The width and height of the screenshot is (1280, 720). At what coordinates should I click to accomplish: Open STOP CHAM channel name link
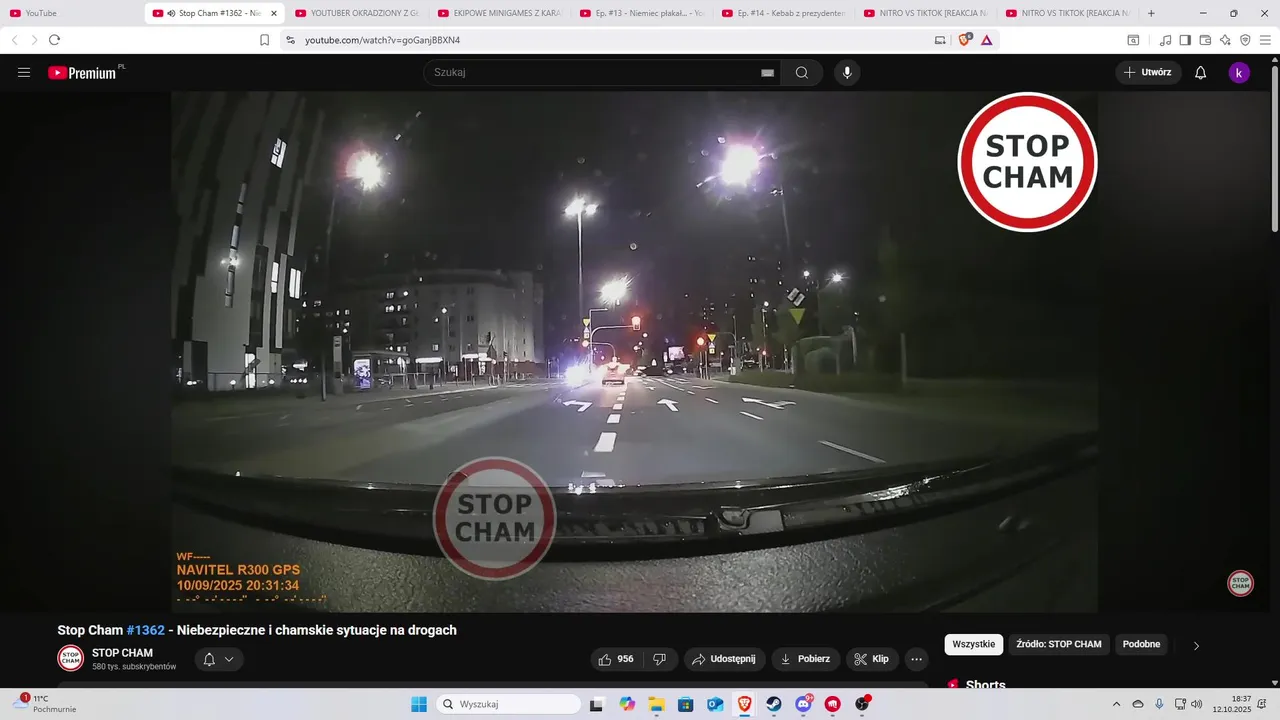pos(122,653)
